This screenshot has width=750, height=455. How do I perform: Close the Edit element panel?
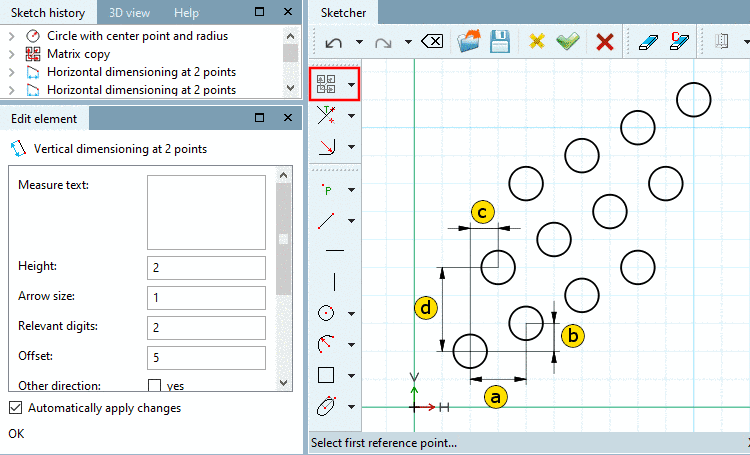pos(287,118)
